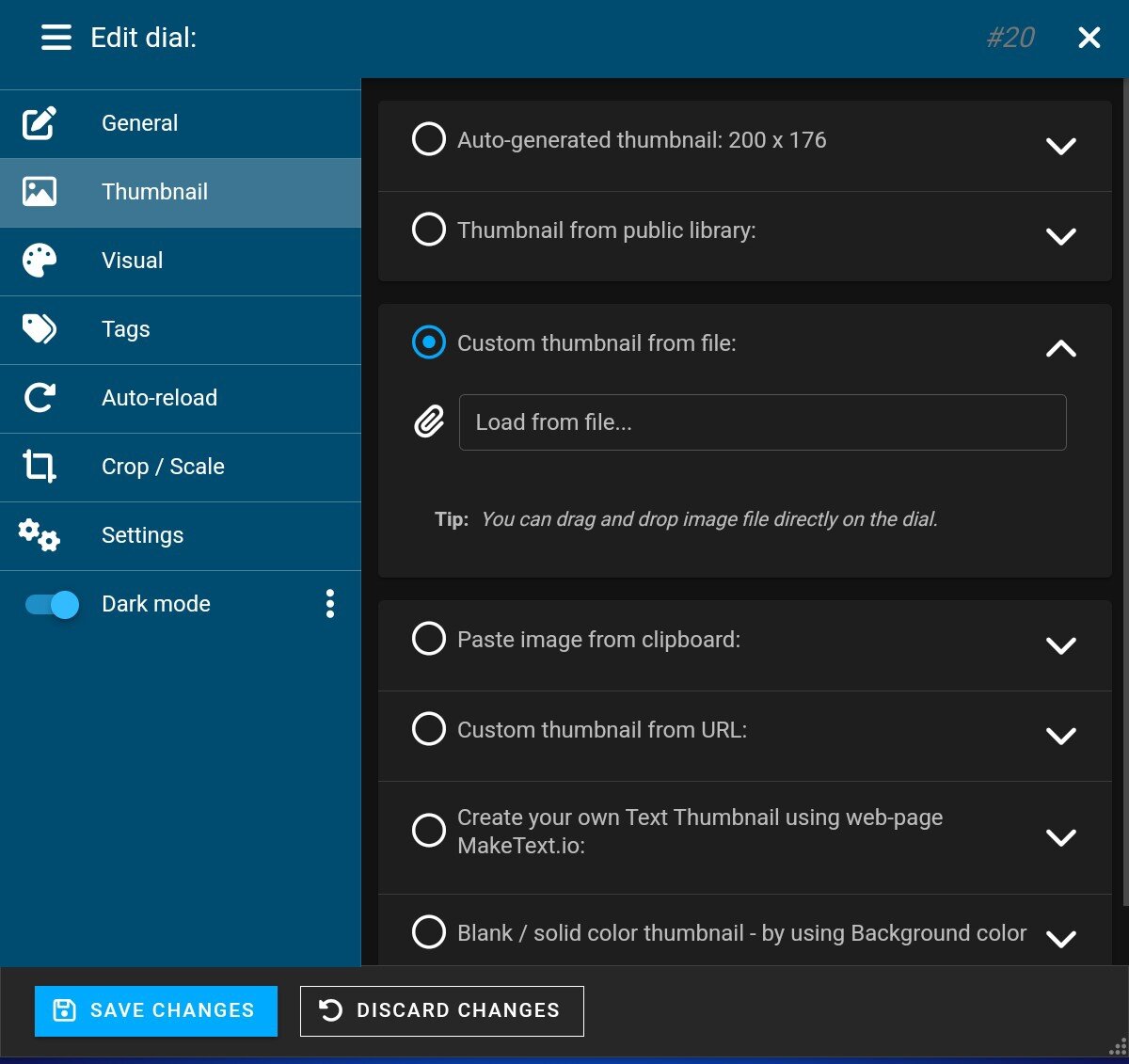Select the Custom thumbnail from URL radio button
1129x1064 pixels.
[x=429, y=729]
